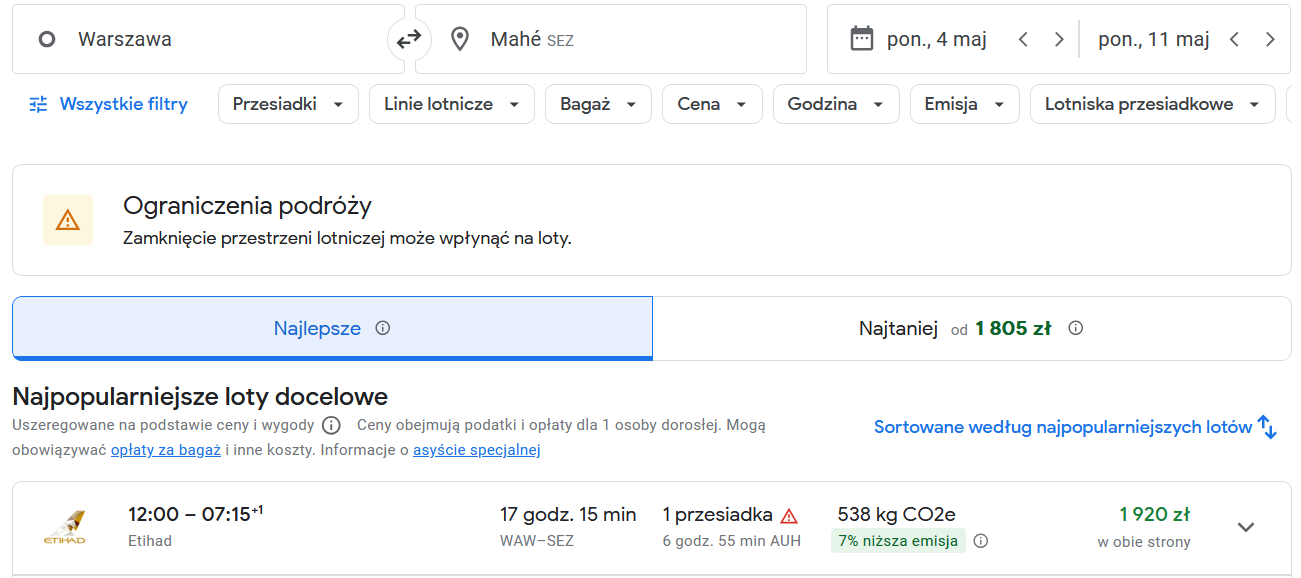Click the 1 920 zł price
This screenshot has width=1301, height=578.
pyautogui.click(x=1154, y=515)
